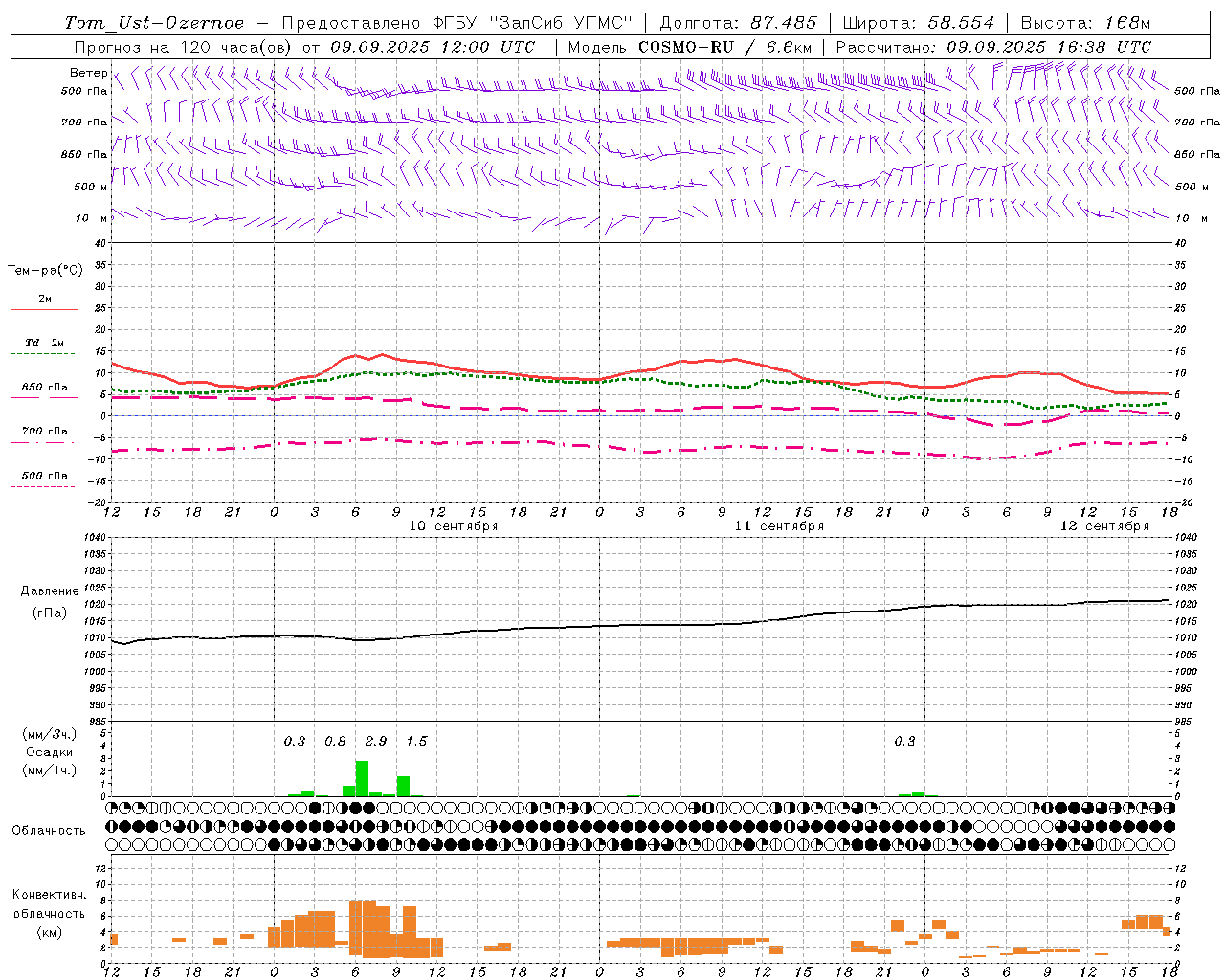Click the "Конвективн." convective cloud label
This screenshot has width=1225, height=980.
[x=49, y=895]
